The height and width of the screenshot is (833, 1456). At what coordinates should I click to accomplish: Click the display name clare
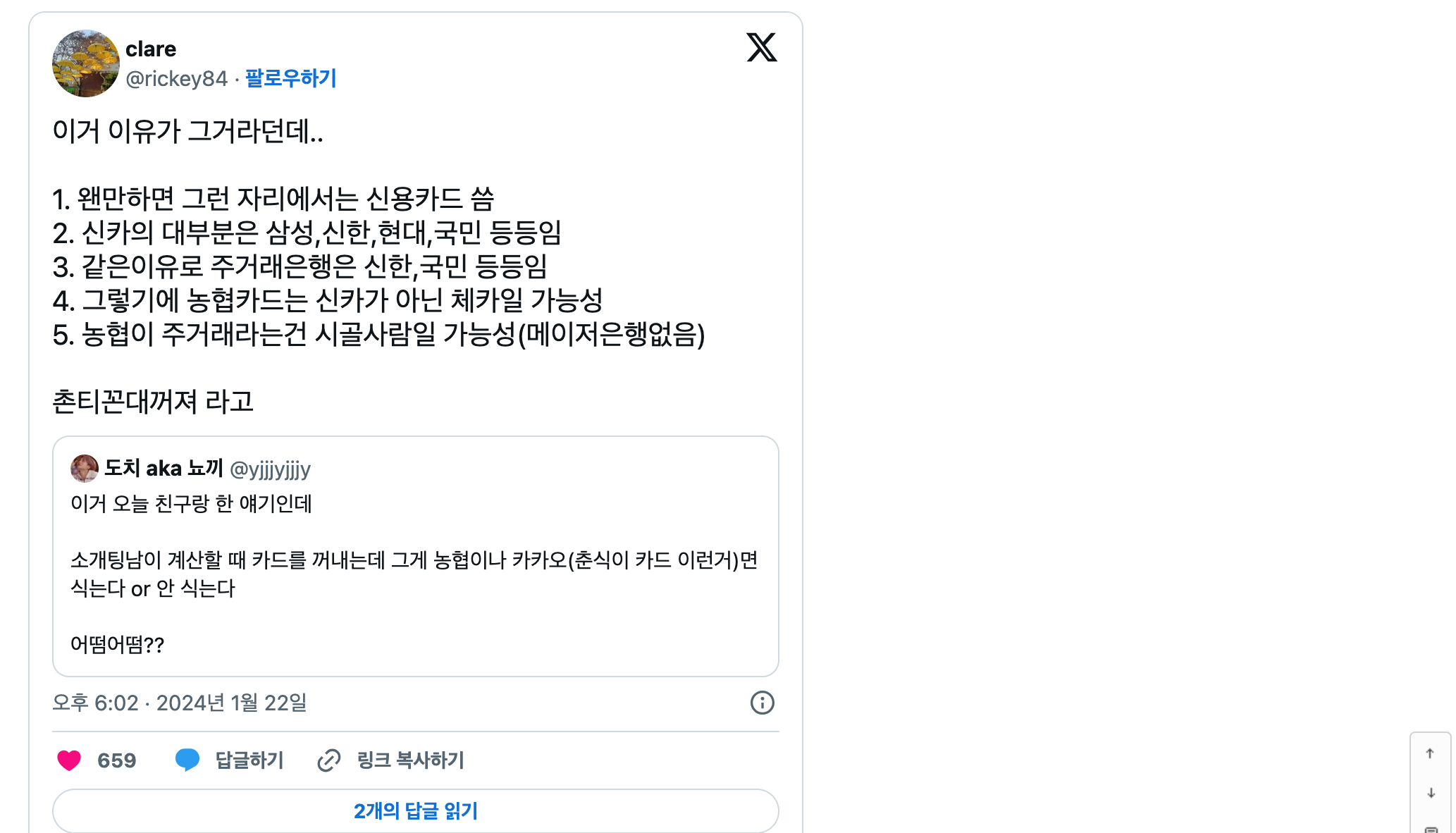(x=151, y=49)
